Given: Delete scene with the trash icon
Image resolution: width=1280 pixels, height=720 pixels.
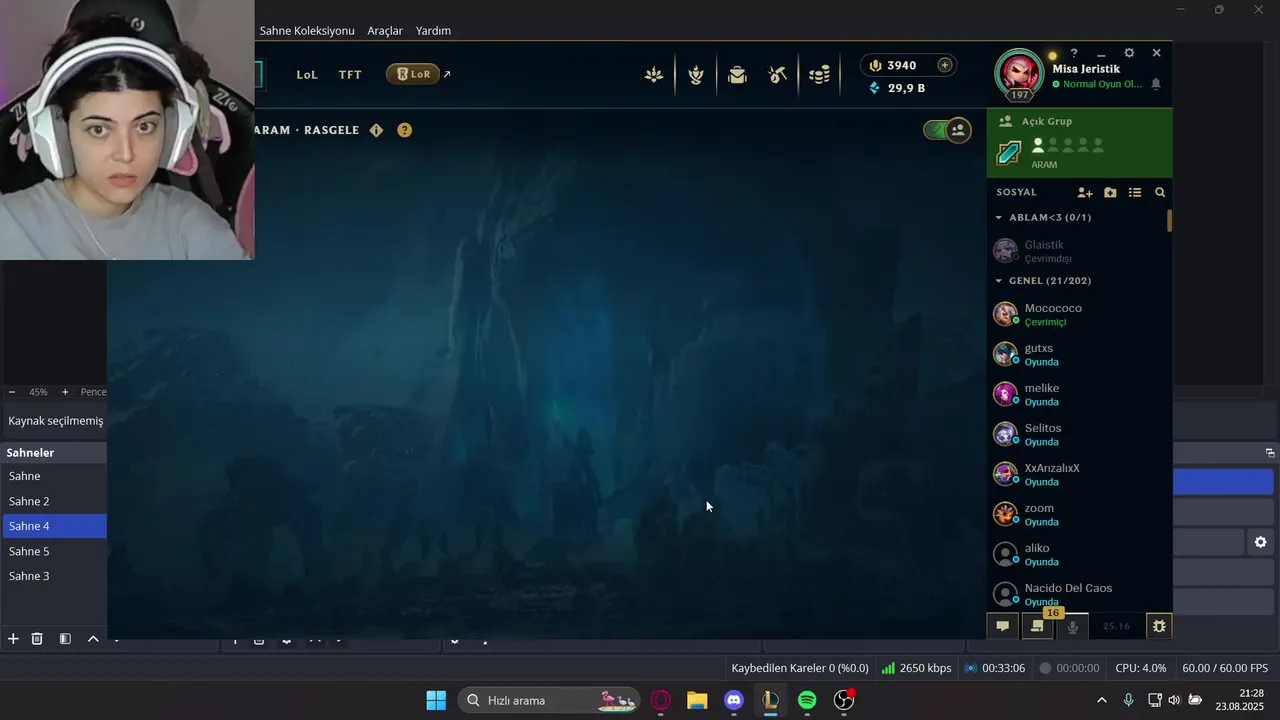Looking at the screenshot, I should [x=37, y=639].
